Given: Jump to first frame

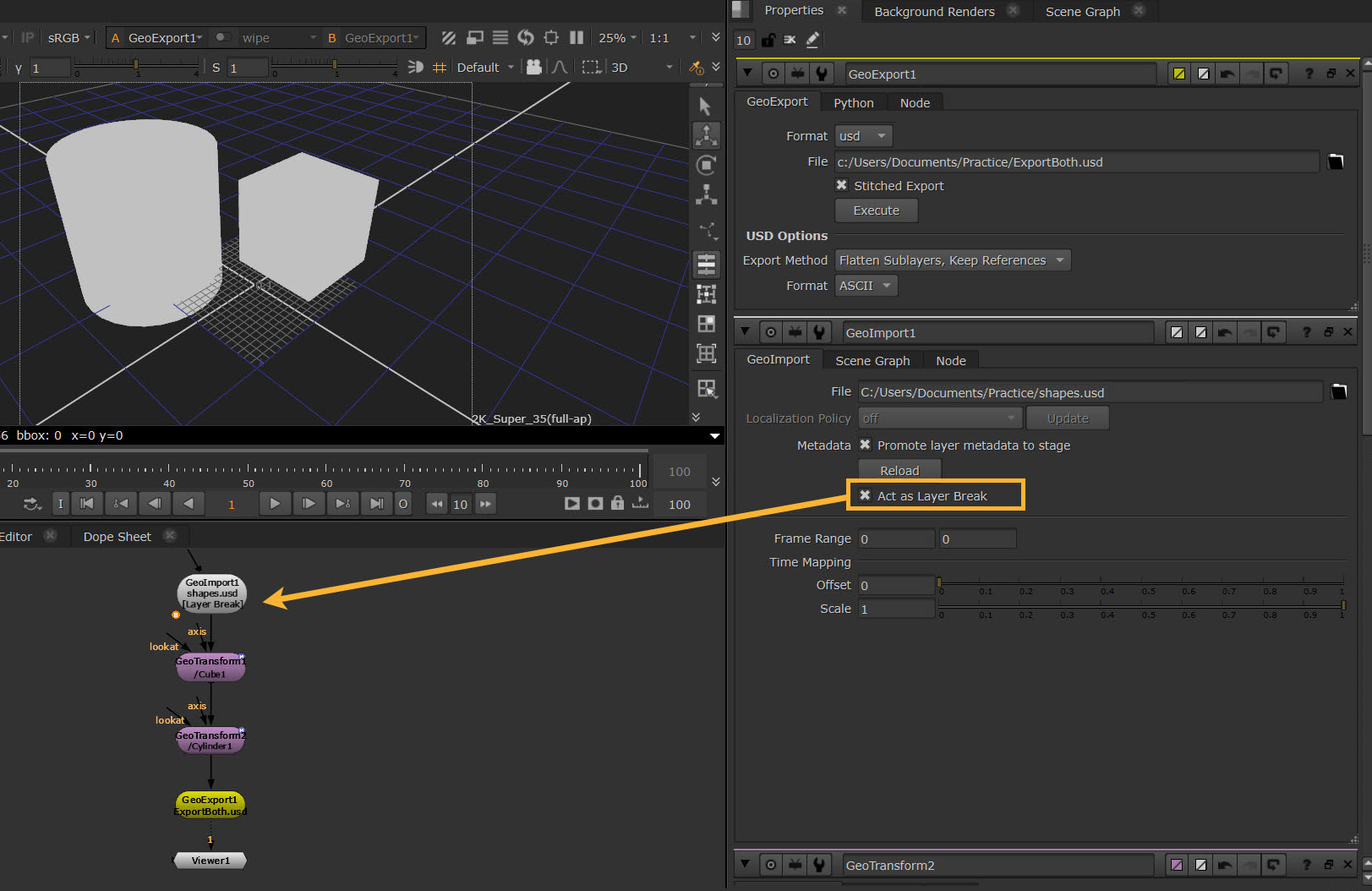Looking at the screenshot, I should click(x=86, y=504).
